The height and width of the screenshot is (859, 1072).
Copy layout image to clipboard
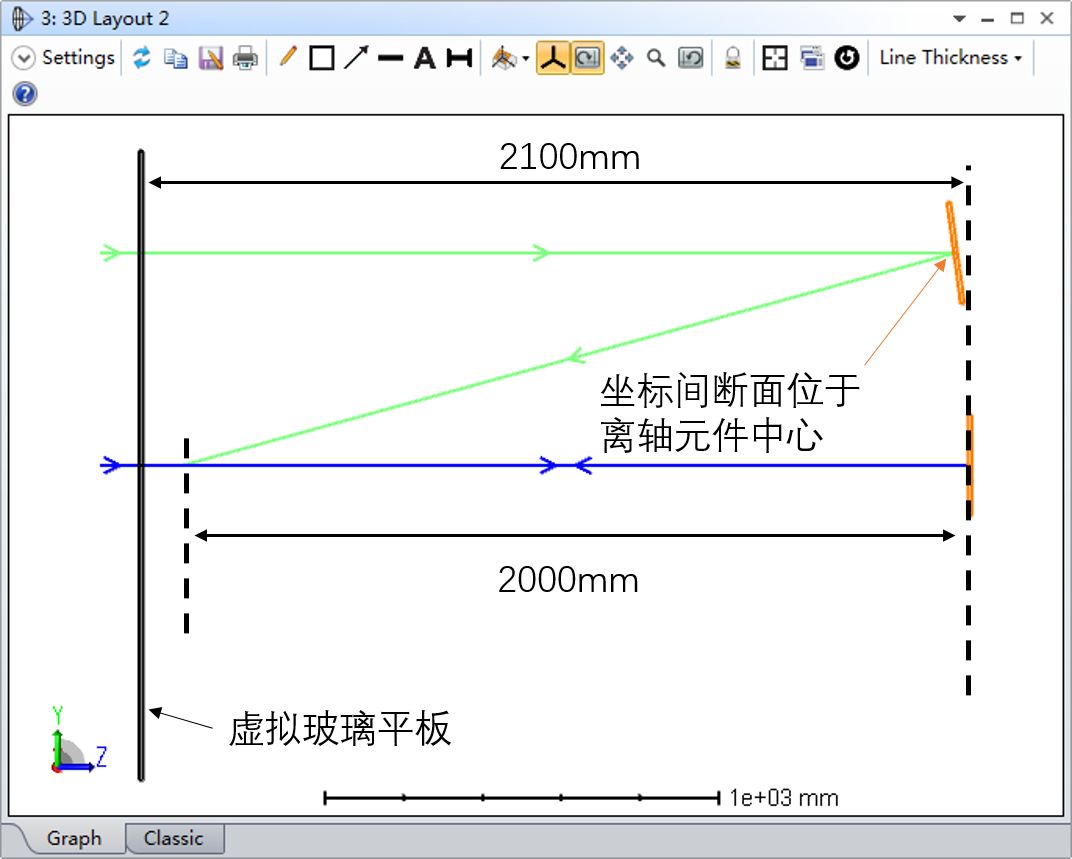[x=176, y=58]
